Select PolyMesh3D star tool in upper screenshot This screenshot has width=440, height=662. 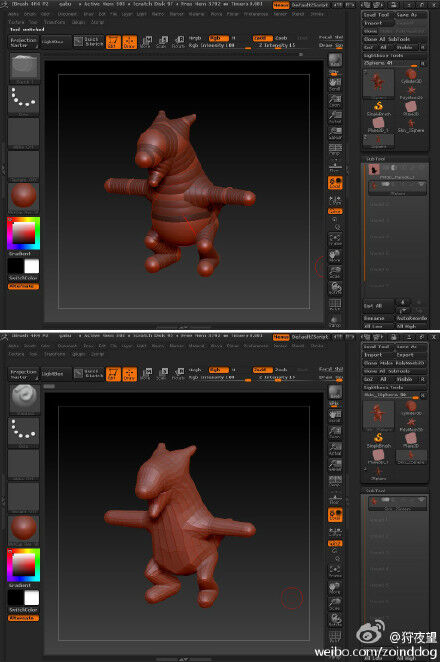pyautogui.click(x=411, y=92)
